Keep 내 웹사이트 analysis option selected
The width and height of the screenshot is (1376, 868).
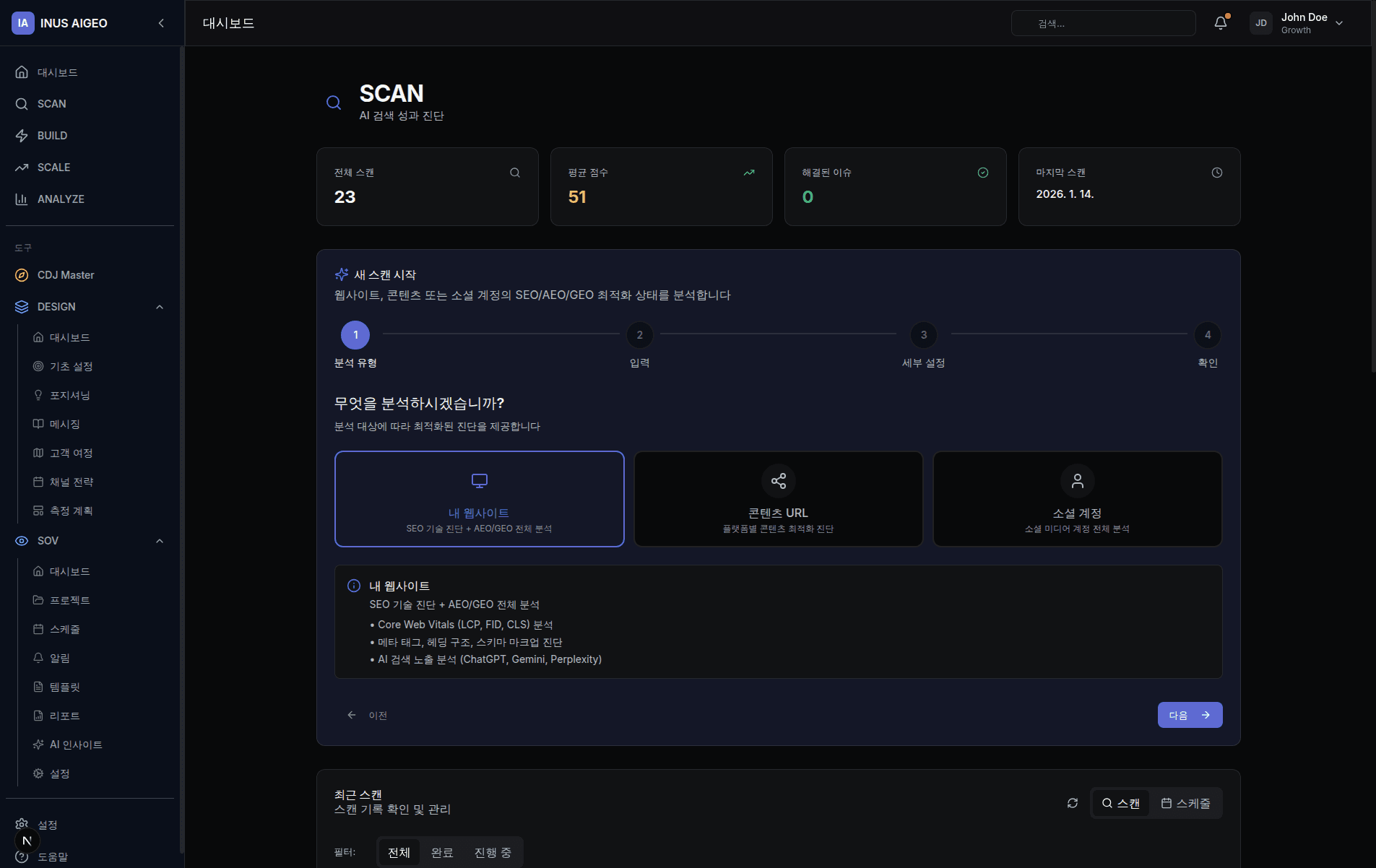(479, 498)
